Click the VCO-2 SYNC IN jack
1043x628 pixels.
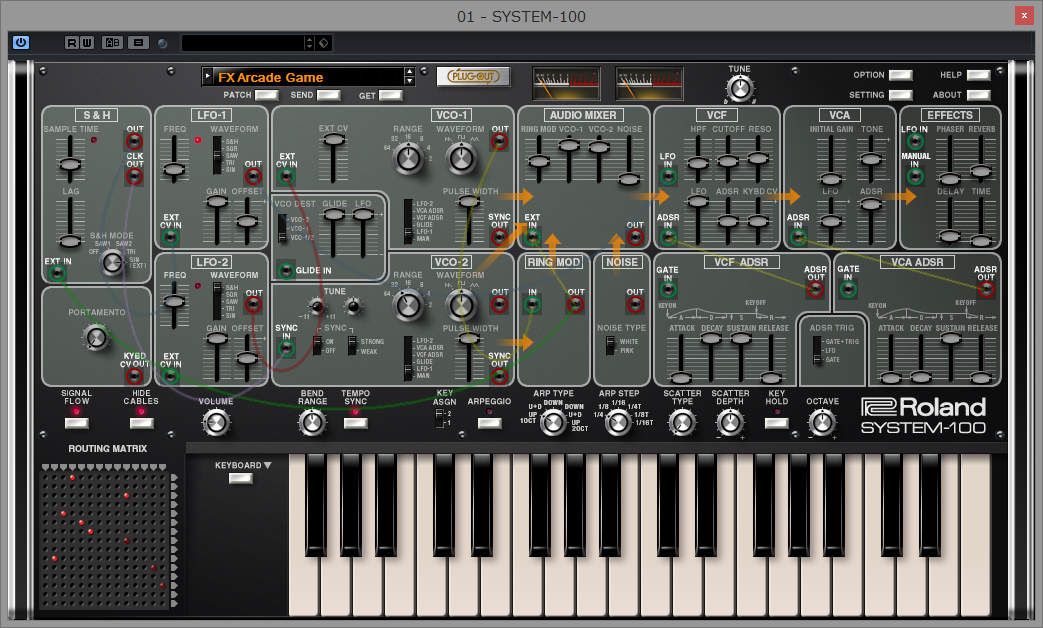(x=287, y=348)
